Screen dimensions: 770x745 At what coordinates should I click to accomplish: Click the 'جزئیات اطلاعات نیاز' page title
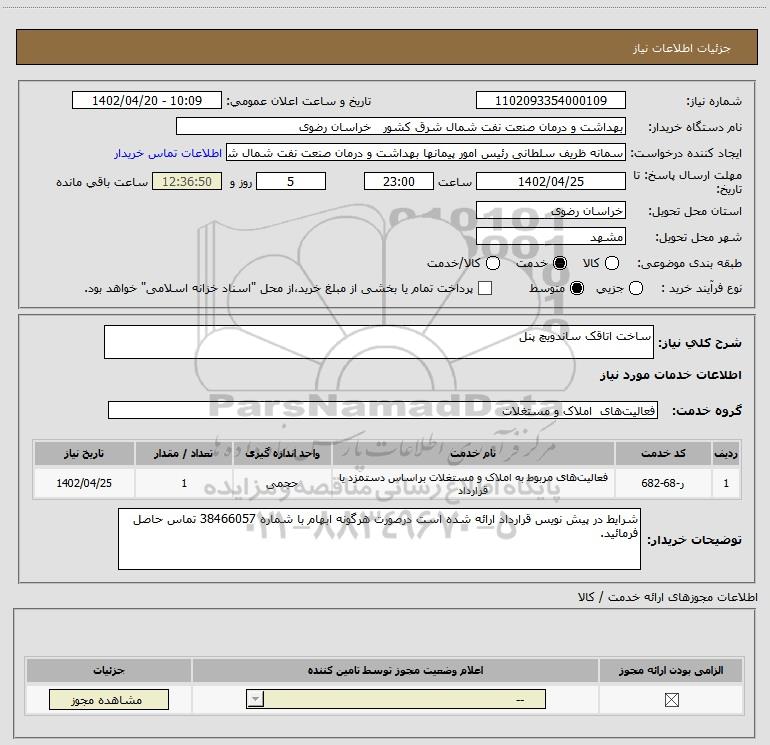click(681, 48)
